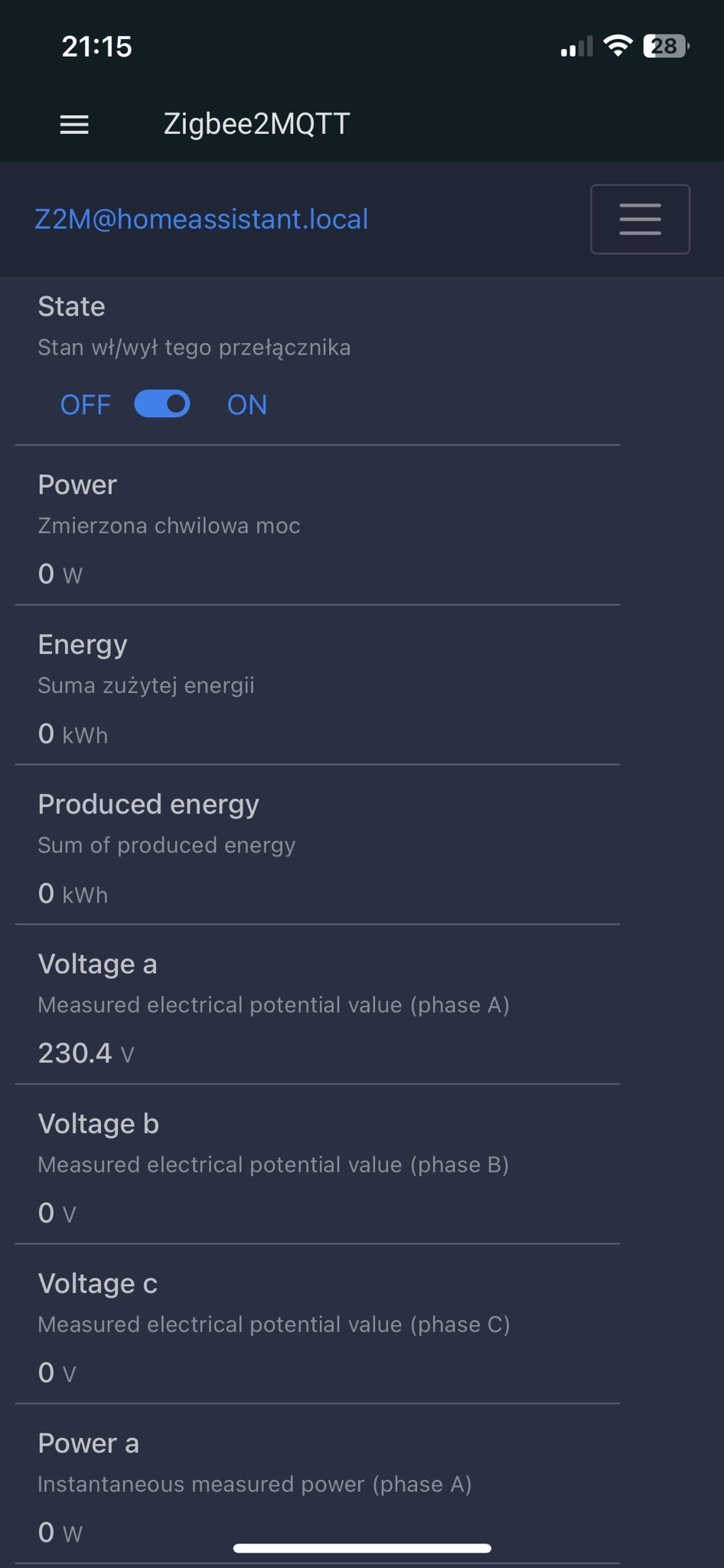Click the Produced energy heading
Viewport: 724px width, 1568px height.
(148, 805)
